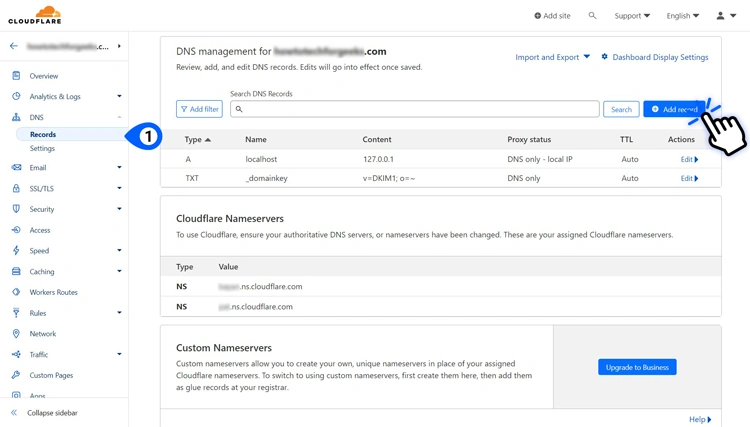Viewport: 750px width, 427px height.
Task: Click the back arrow in sidebar
Action: click(14, 46)
